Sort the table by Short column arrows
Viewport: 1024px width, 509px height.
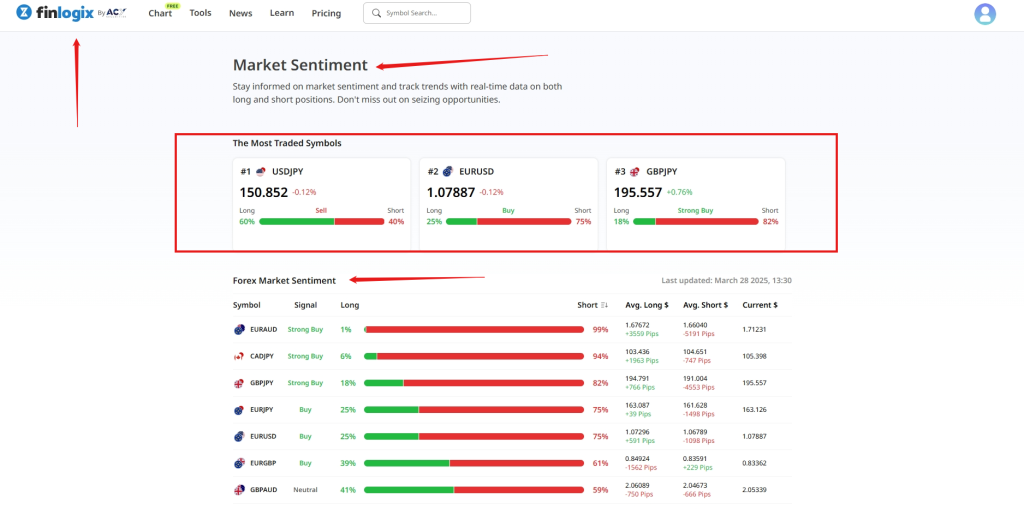(604, 305)
